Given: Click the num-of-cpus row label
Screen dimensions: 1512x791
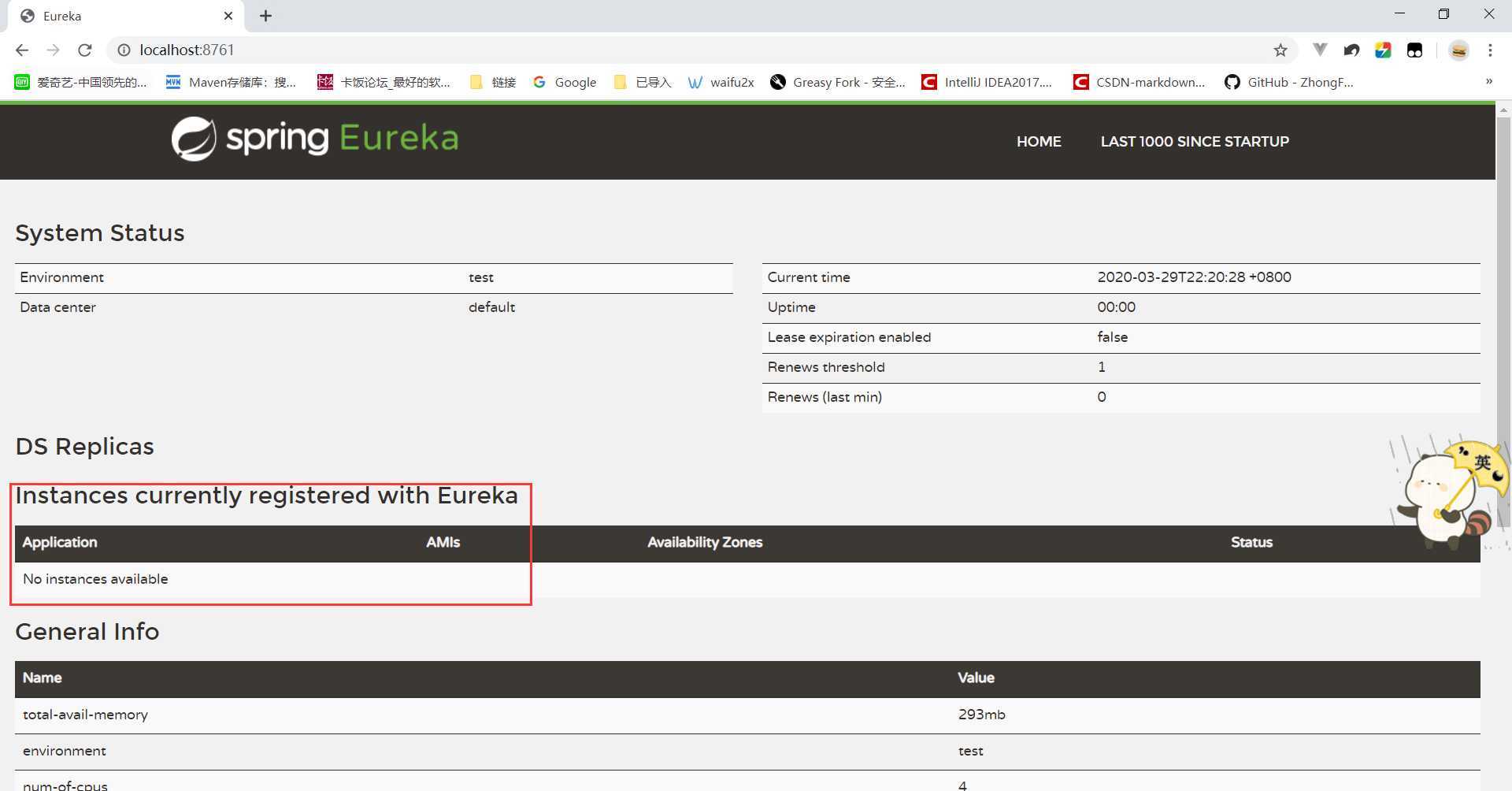Looking at the screenshot, I should tap(65, 785).
